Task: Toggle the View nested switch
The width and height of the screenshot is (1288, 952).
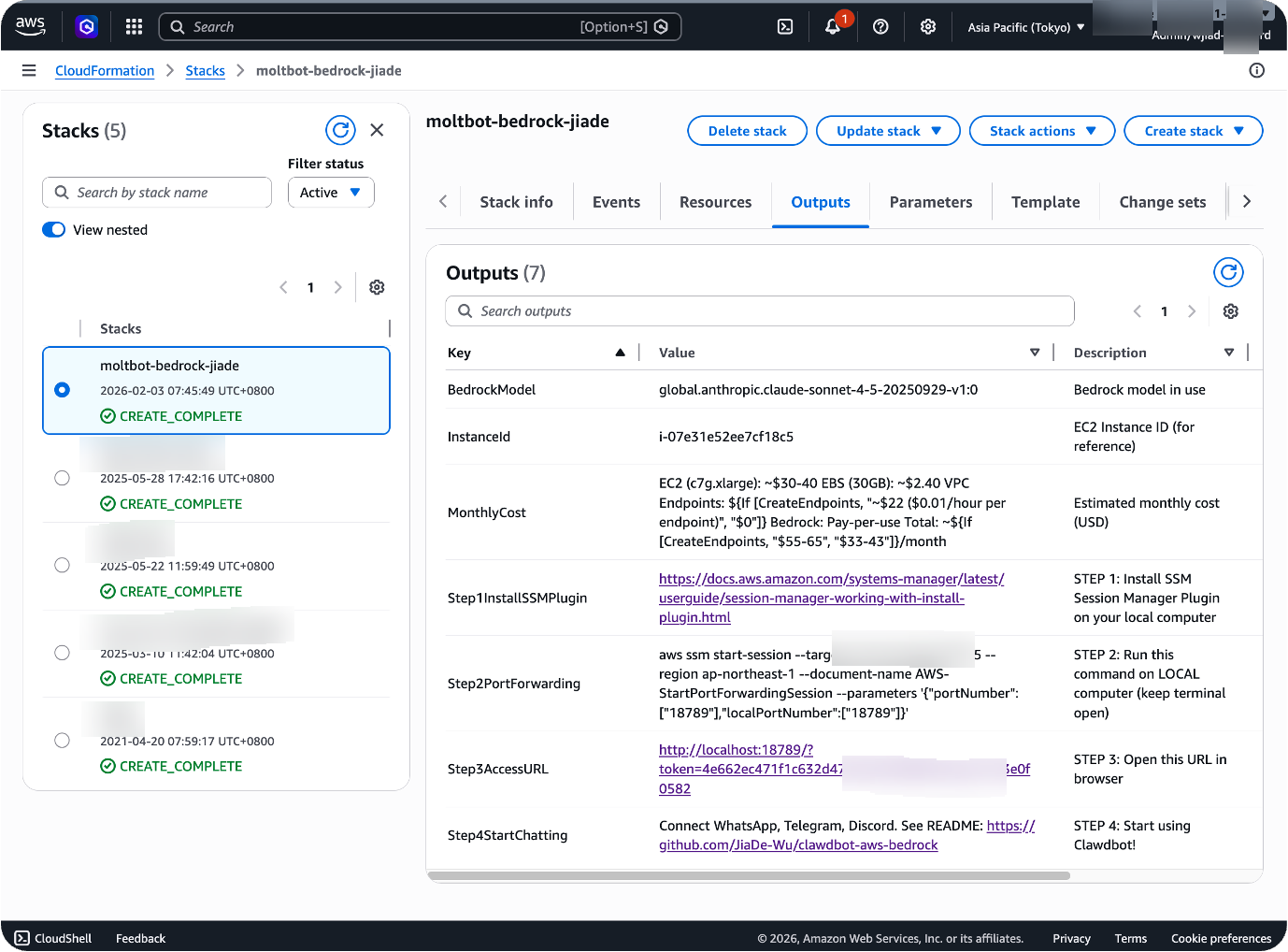Action: [x=54, y=230]
